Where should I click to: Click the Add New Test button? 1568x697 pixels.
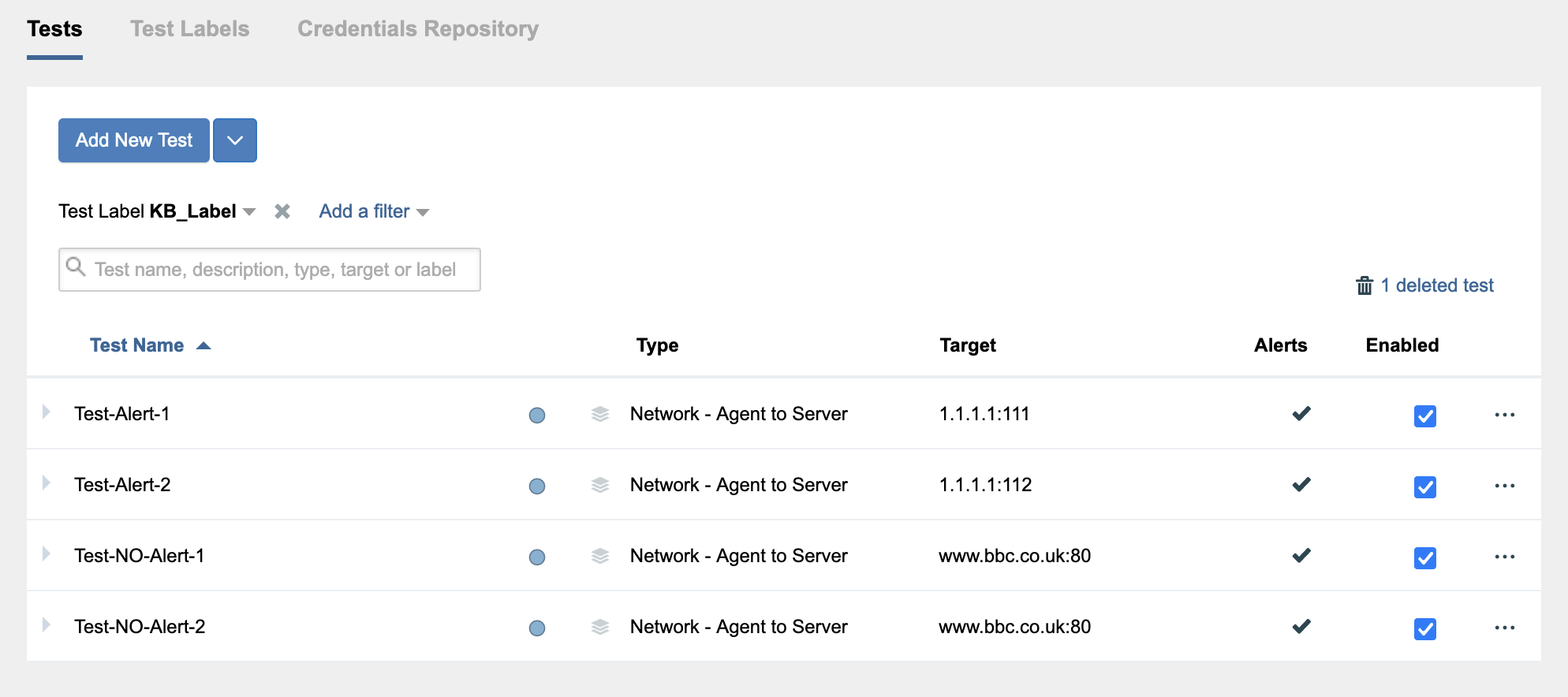134,140
